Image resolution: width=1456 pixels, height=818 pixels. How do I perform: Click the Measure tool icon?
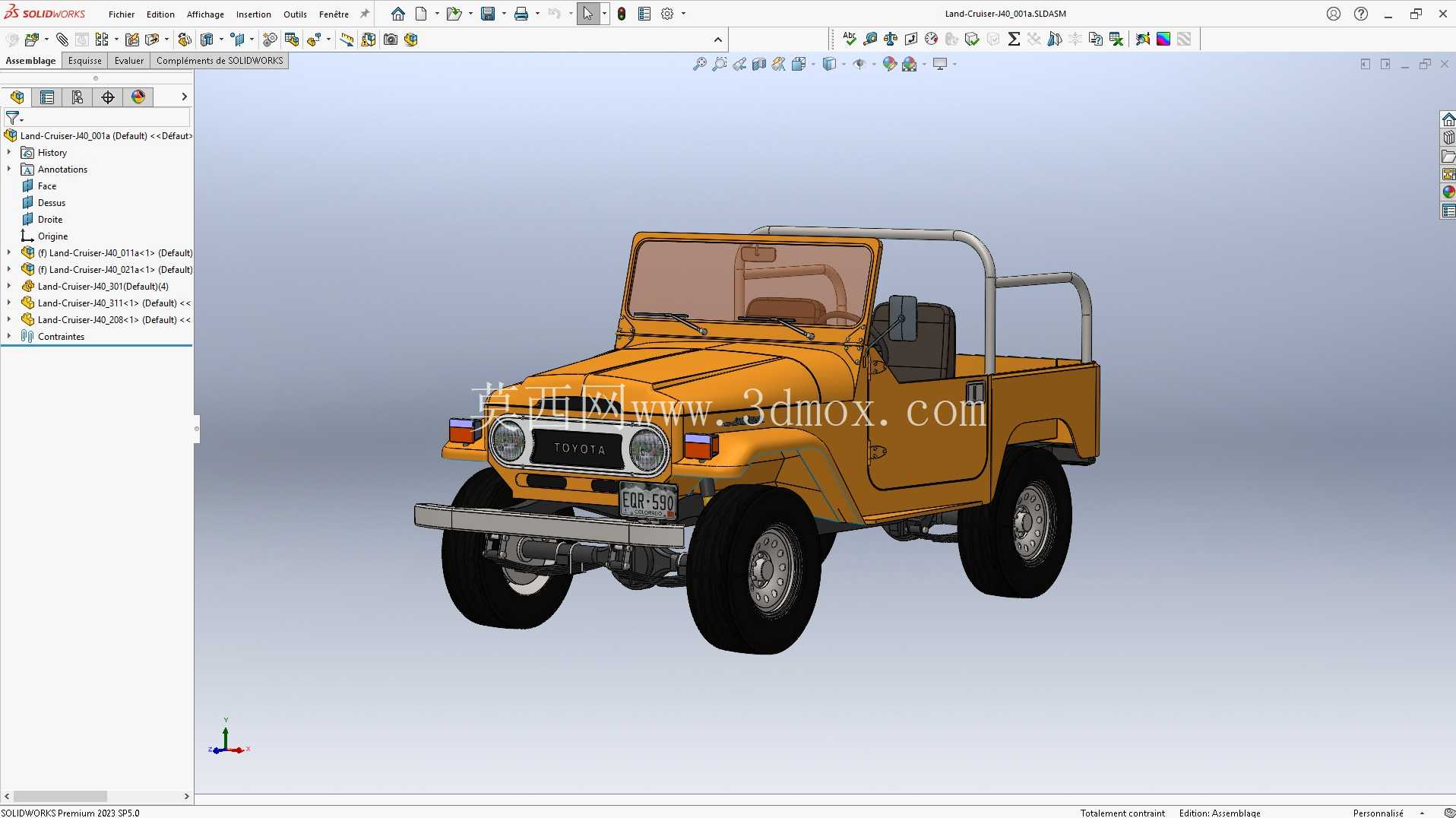(x=870, y=39)
